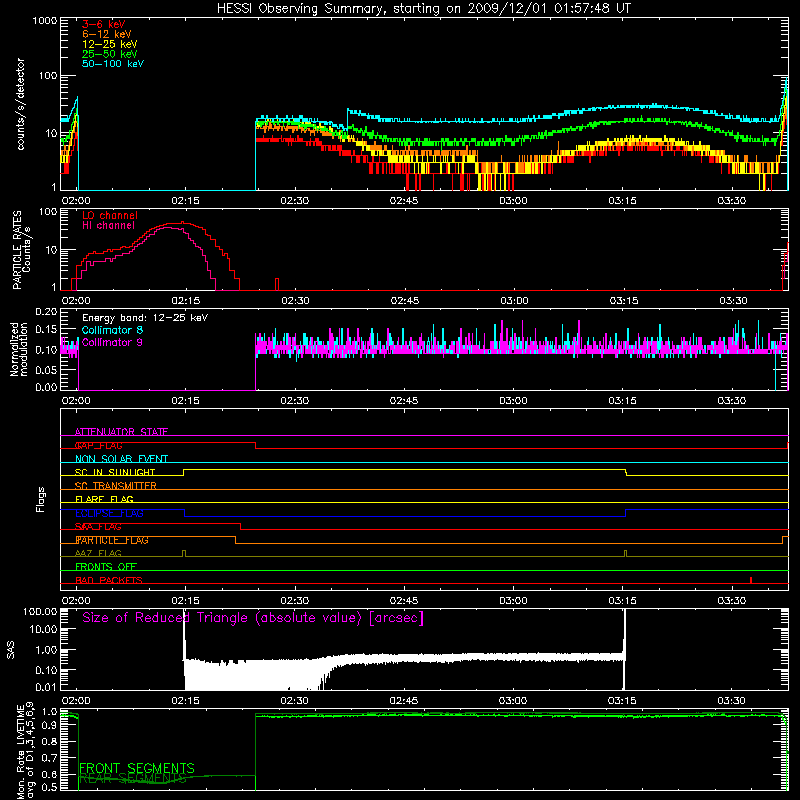800x800 pixels.
Task: Click the GAP_FLAG label
Action: point(98,445)
